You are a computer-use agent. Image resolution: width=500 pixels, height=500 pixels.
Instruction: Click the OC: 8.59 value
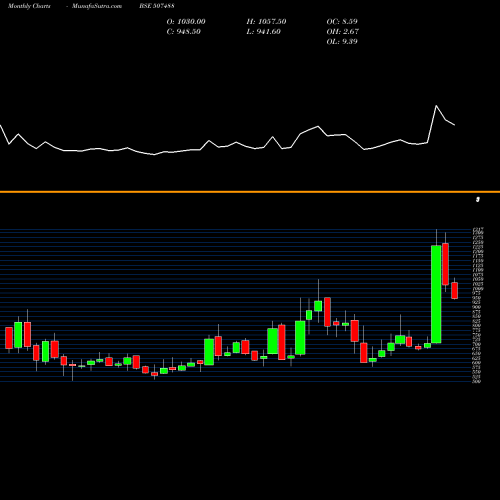coord(342,22)
